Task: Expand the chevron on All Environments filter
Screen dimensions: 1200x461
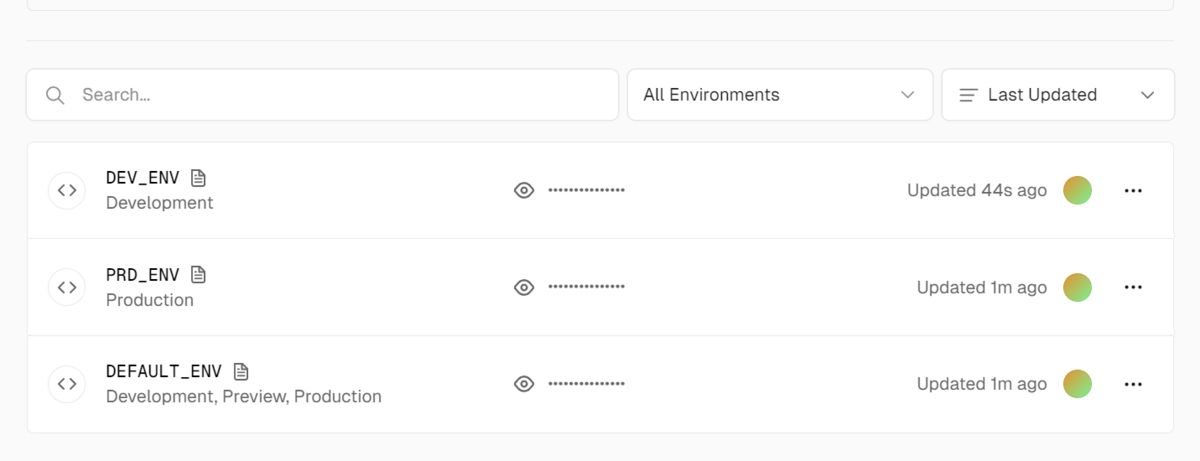Action: [908, 95]
